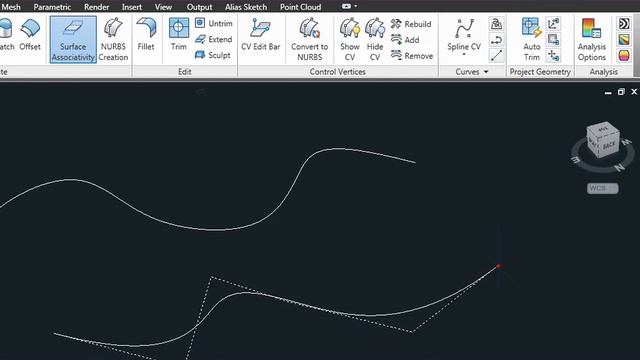Screen dimensions: 640x360
Task: Click Hide CV to hide control vertices
Action: 375,40
